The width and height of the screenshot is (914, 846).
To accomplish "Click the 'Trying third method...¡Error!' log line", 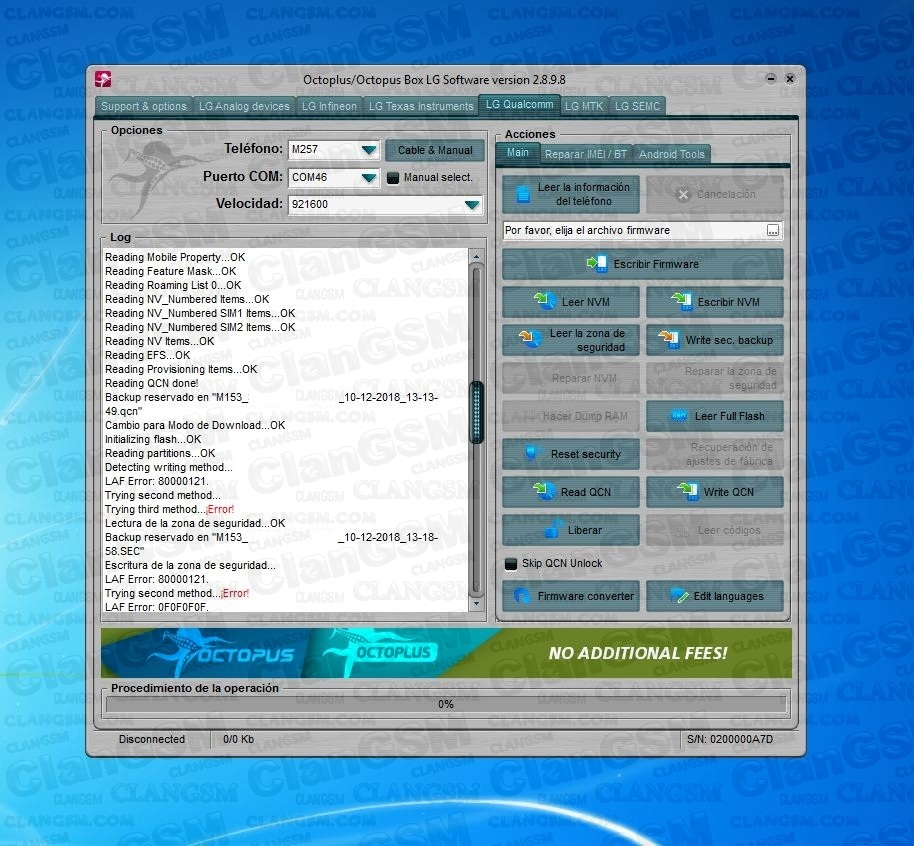I will 169,509.
